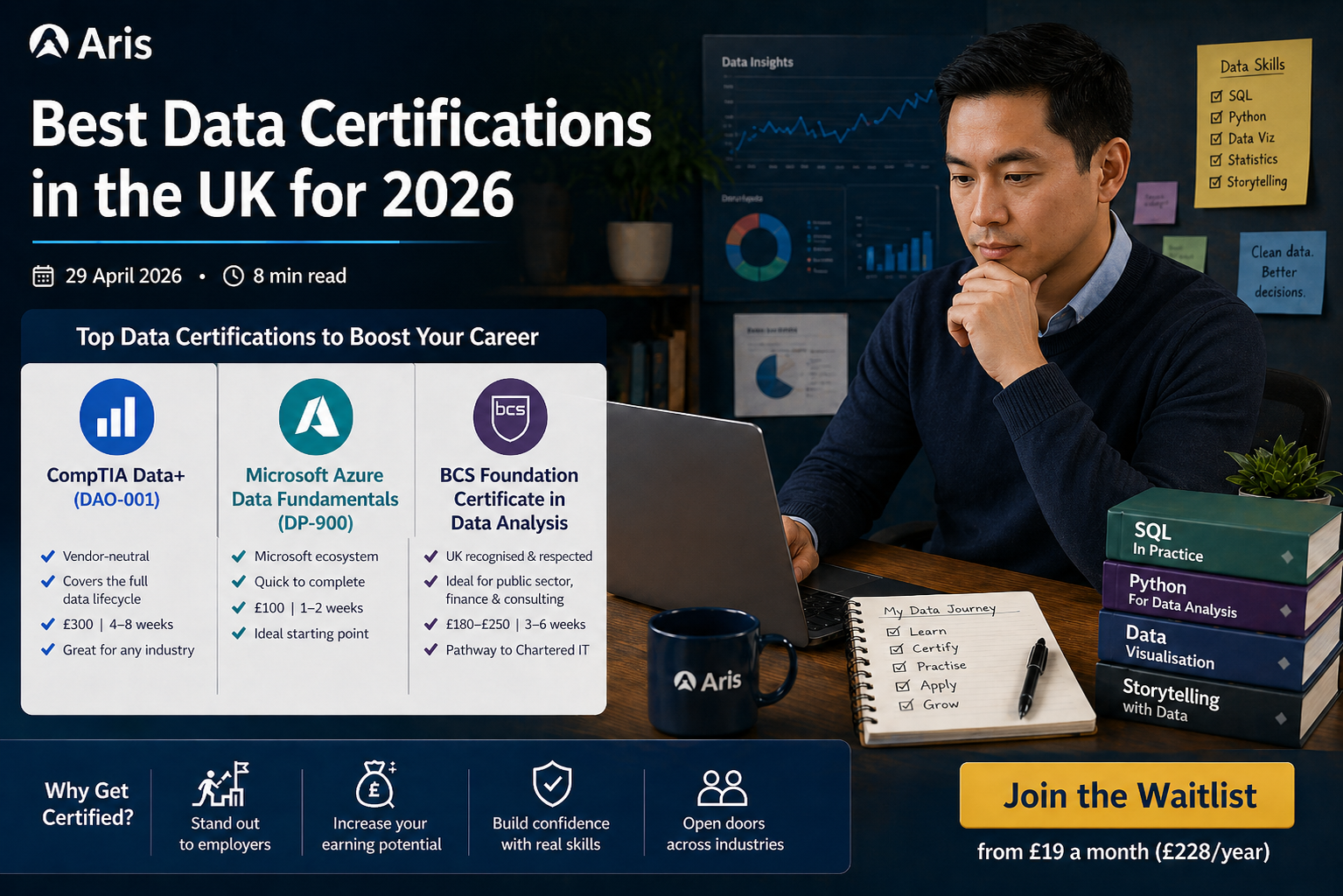This screenshot has width=1343, height=896.
Task: Click the Top Data Certifications to Boost header
Action: pos(307,337)
